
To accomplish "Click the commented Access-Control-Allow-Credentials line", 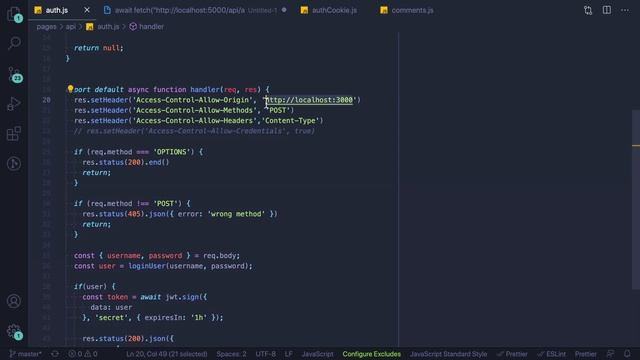I will point(194,131).
